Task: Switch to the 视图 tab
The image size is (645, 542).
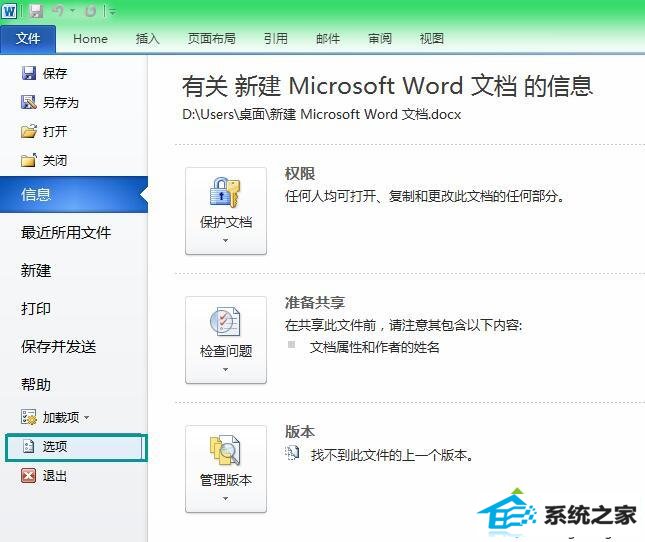Action: click(x=432, y=39)
